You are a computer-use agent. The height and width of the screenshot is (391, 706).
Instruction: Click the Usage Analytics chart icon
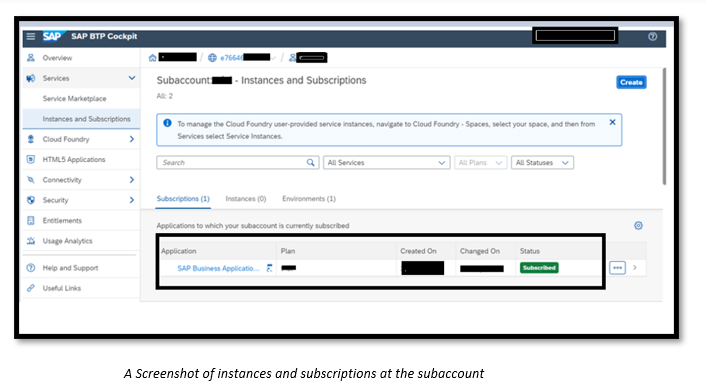point(31,241)
